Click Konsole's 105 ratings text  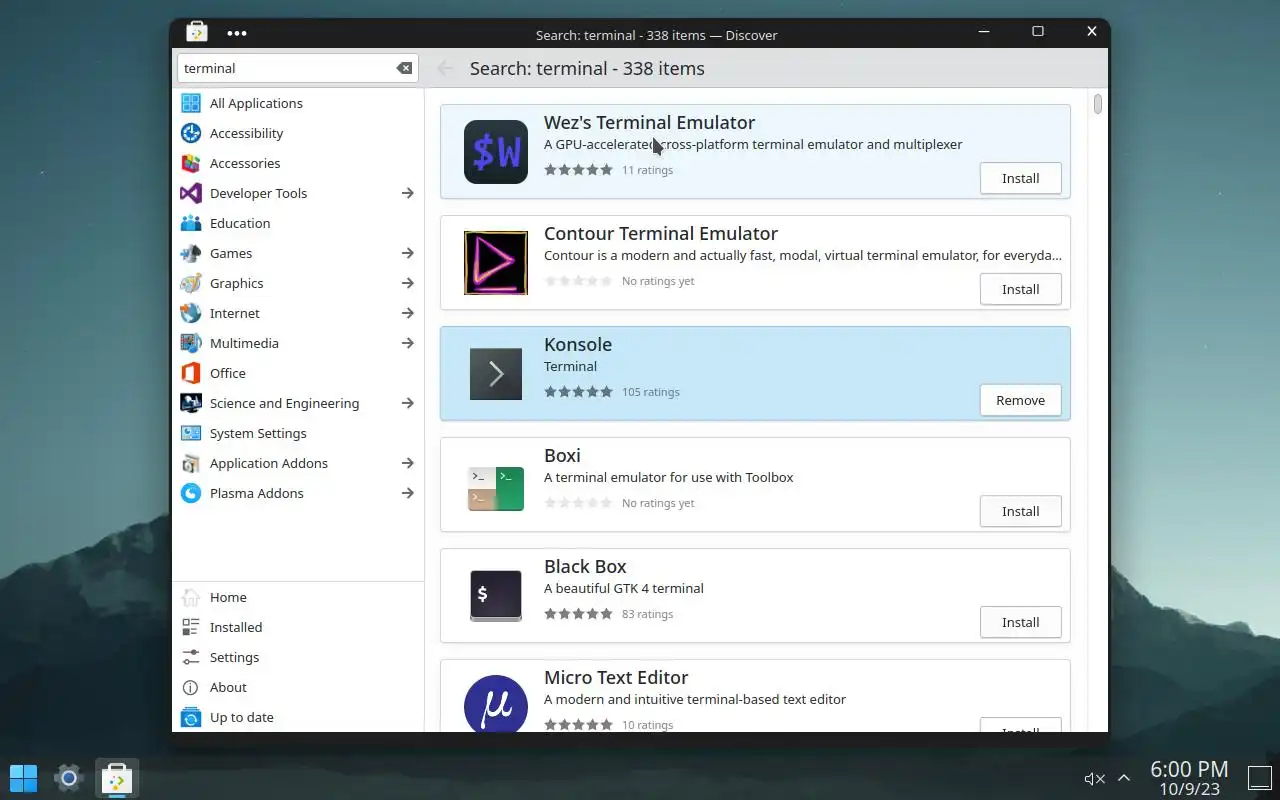pyautogui.click(x=650, y=392)
